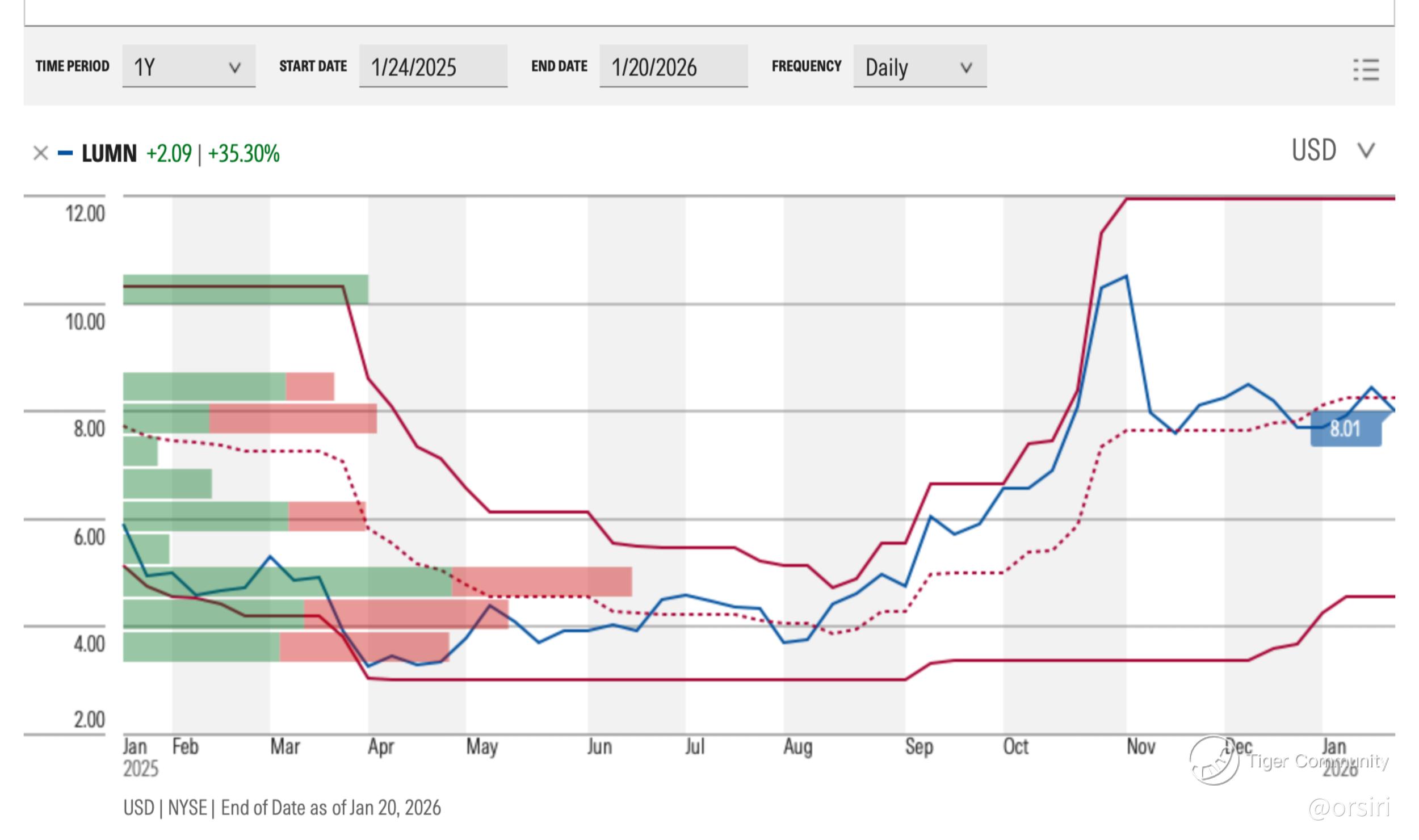The image size is (1419, 840).
Task: Click the late-October price peak on blue line
Action: click(x=1126, y=276)
